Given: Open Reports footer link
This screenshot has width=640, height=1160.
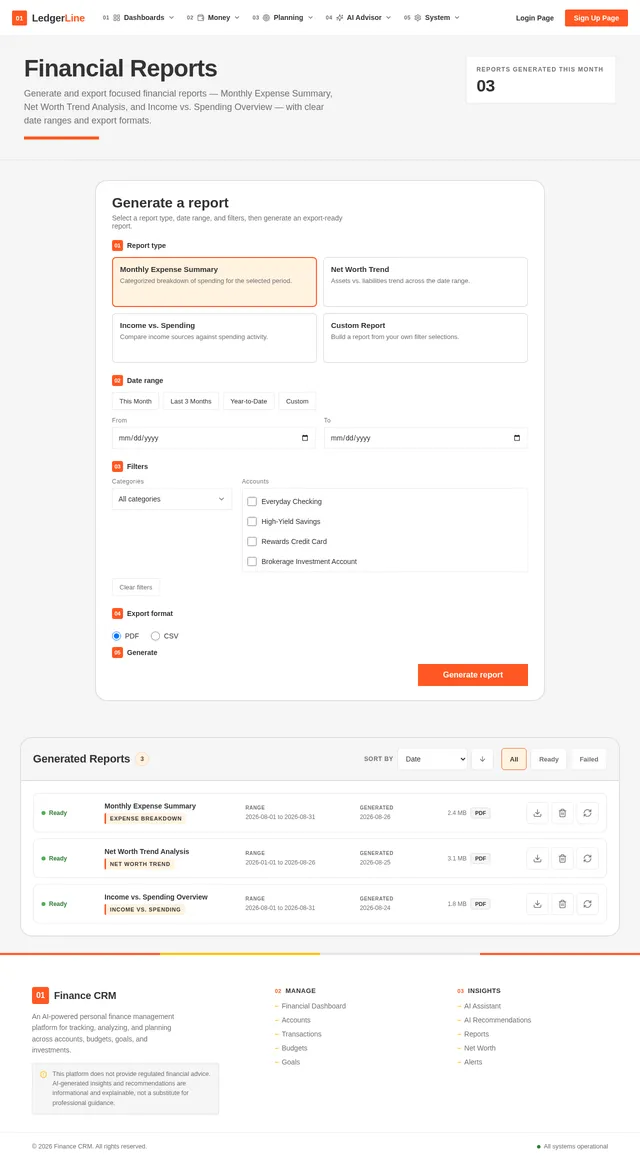Looking at the screenshot, I should 476,1034.
